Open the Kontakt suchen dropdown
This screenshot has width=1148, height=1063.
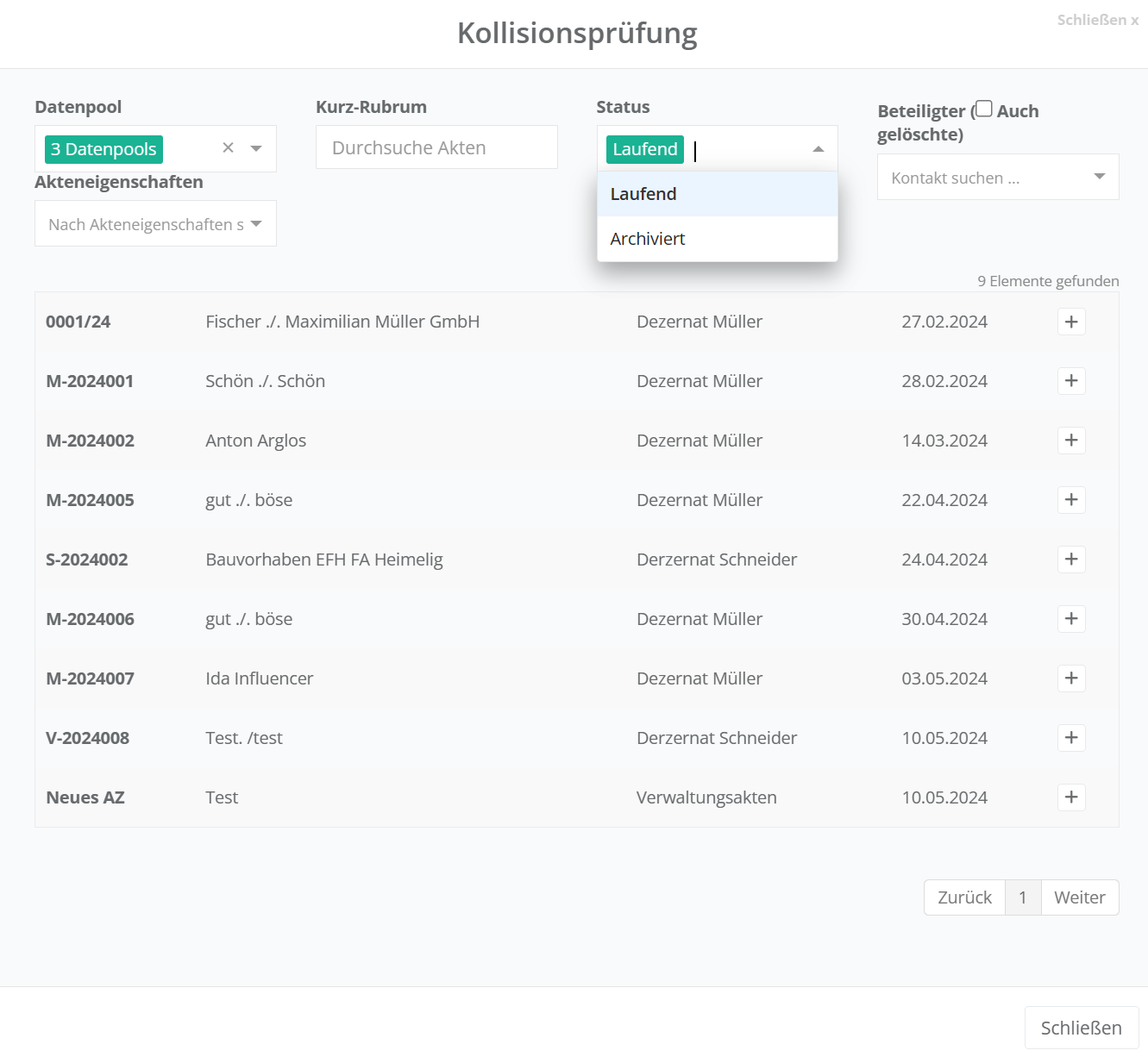tap(1099, 177)
